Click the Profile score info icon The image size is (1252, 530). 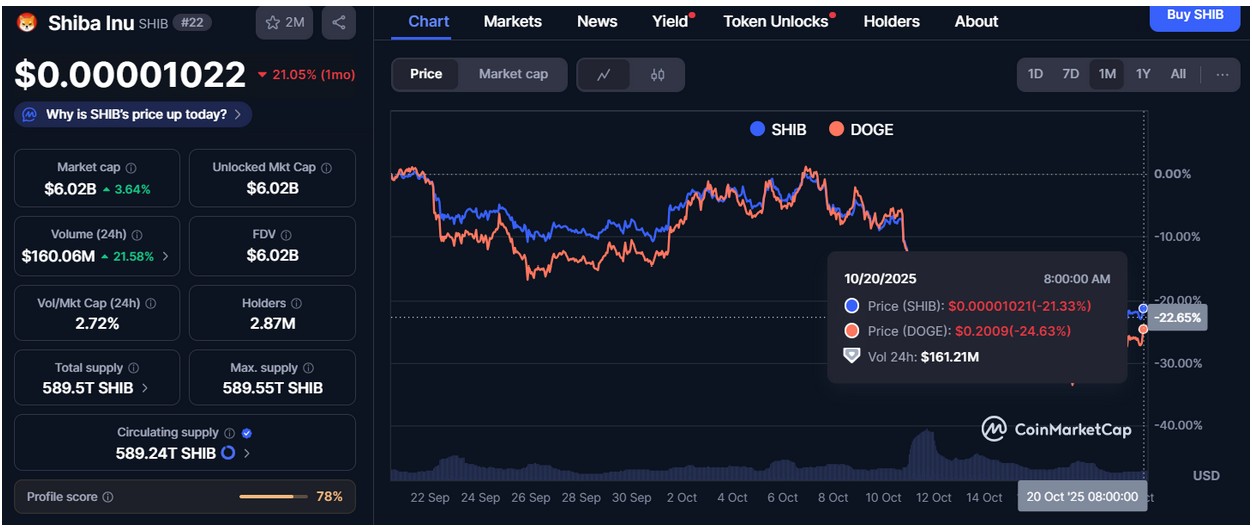point(108,497)
